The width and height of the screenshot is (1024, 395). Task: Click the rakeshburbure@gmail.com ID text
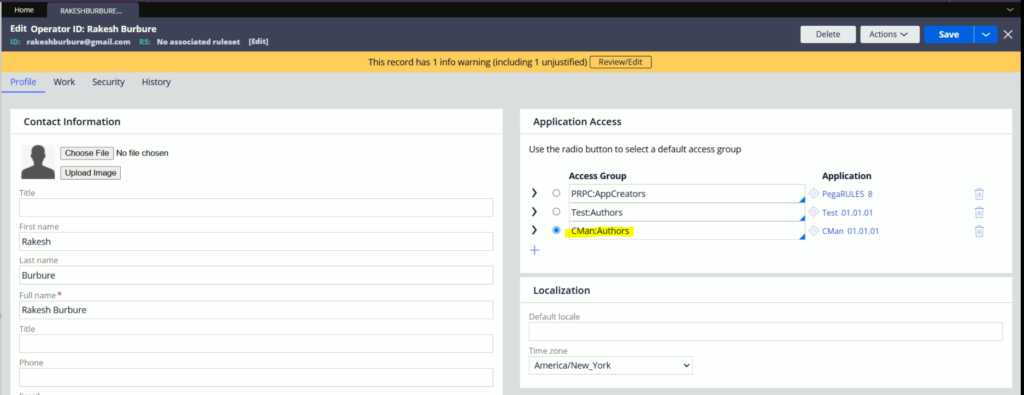coord(78,42)
